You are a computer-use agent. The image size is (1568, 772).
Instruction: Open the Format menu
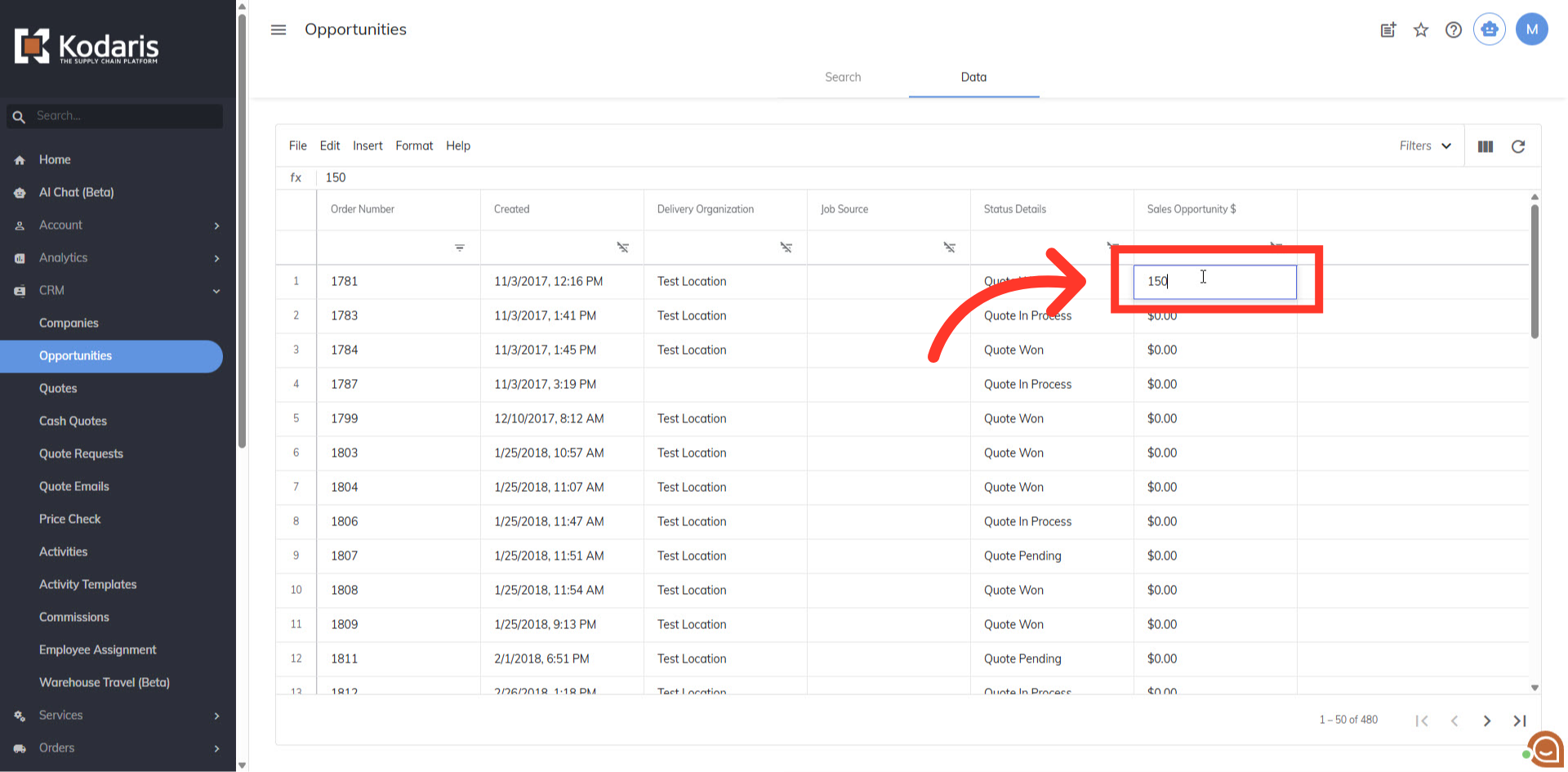click(414, 145)
